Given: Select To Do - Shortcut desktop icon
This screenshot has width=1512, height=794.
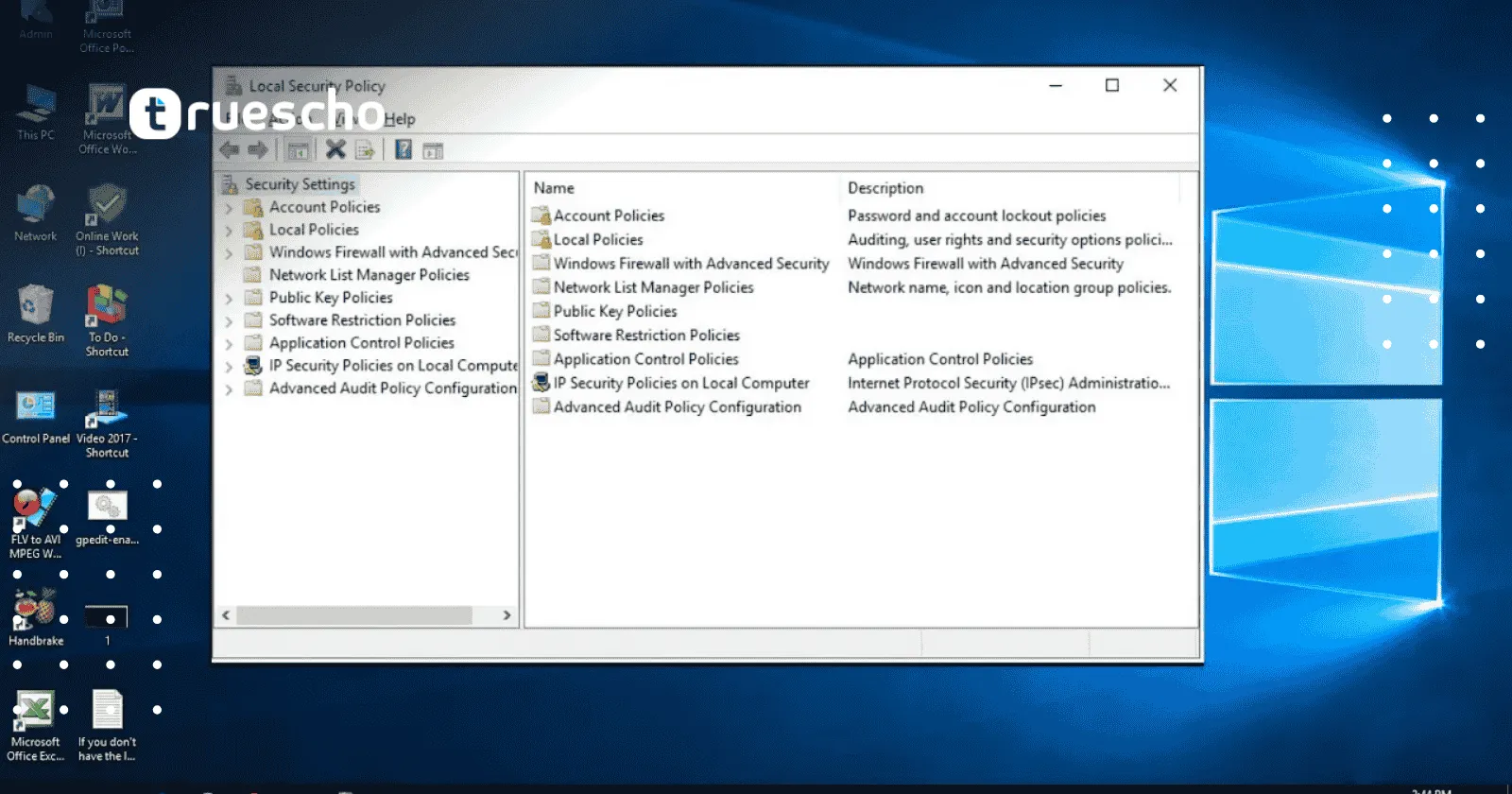Looking at the screenshot, I should click(107, 321).
